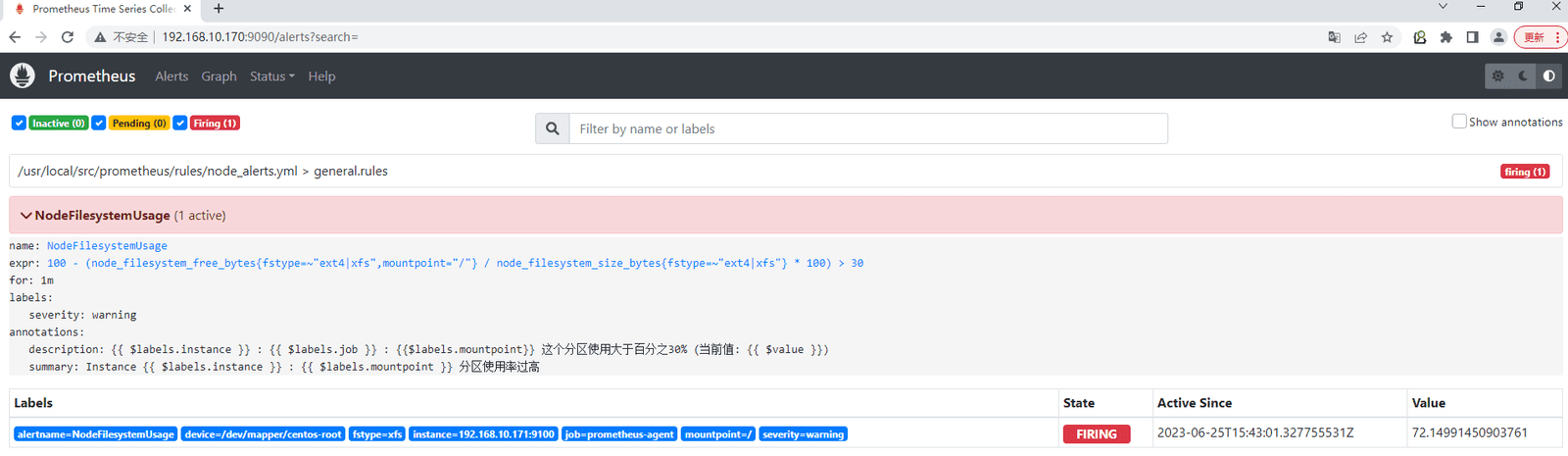Click the browser update button

pyautogui.click(x=1541, y=37)
